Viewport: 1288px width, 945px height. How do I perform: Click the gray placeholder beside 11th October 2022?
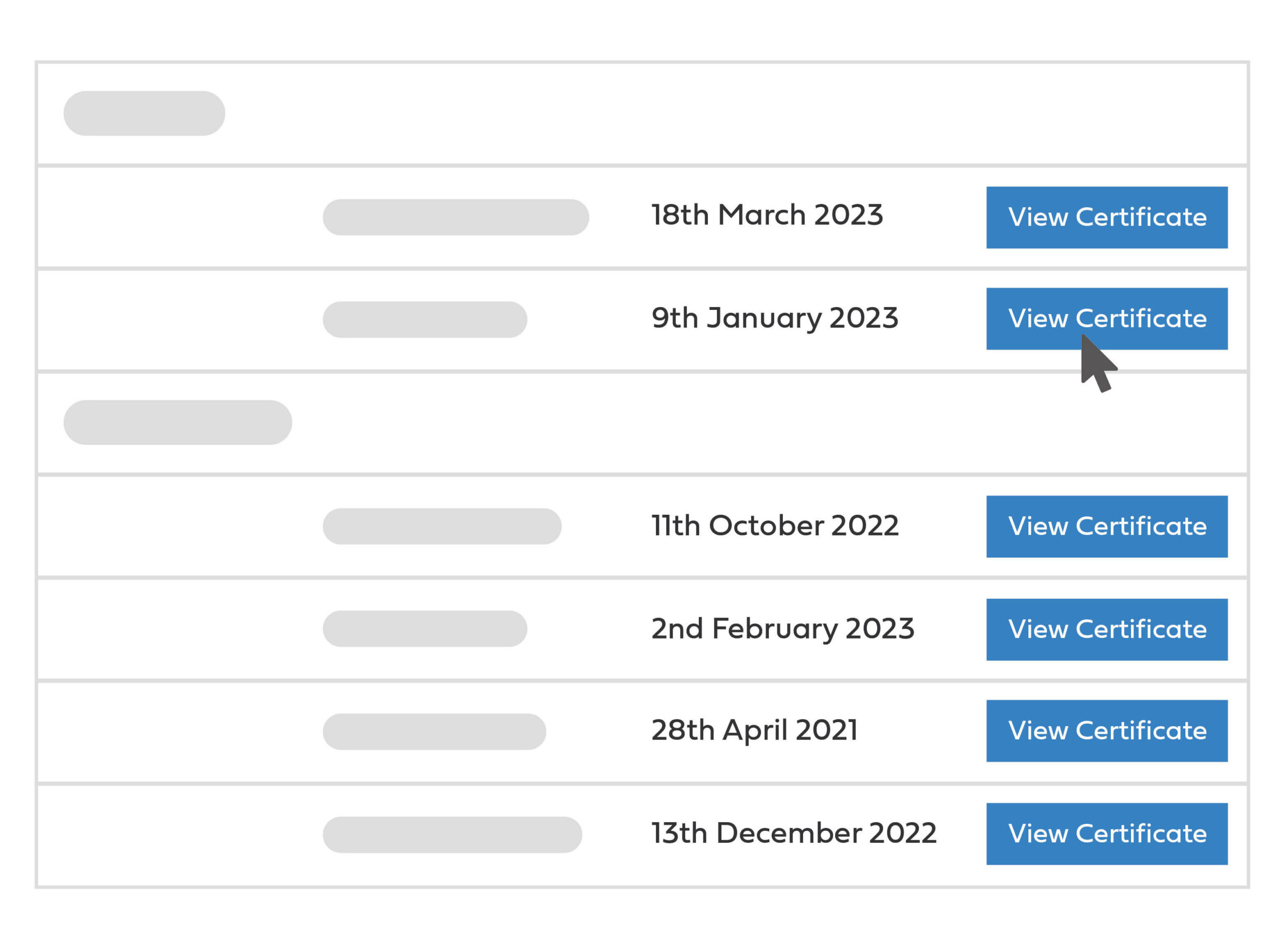click(442, 526)
